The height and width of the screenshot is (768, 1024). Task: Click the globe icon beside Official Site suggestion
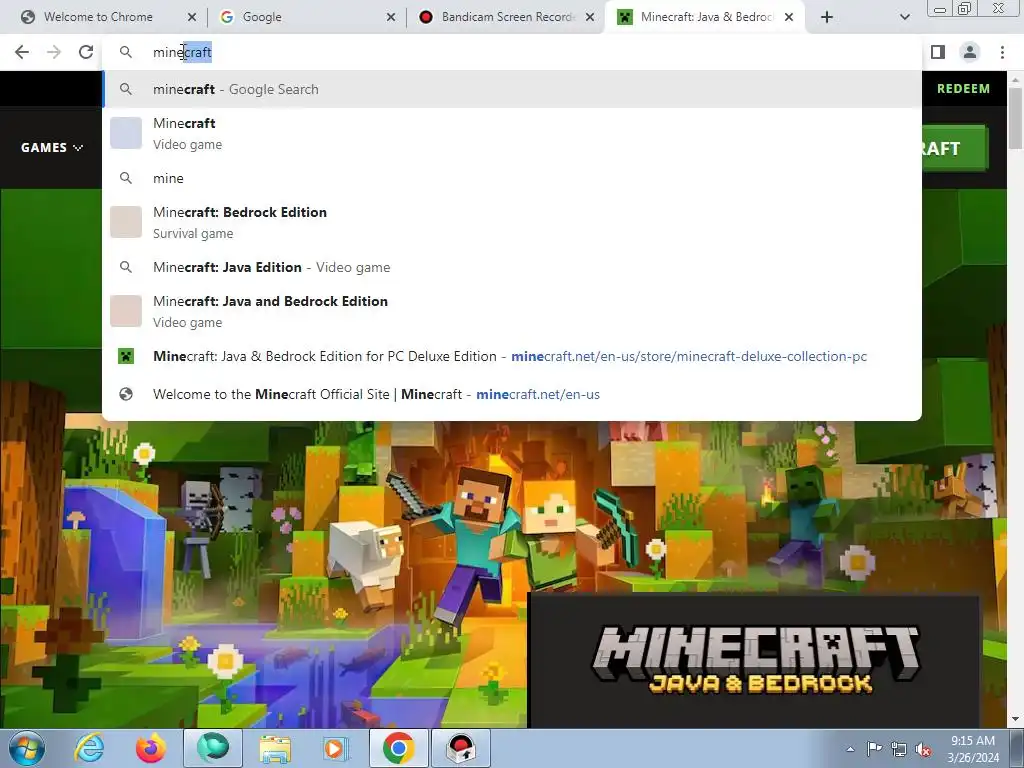(126, 394)
